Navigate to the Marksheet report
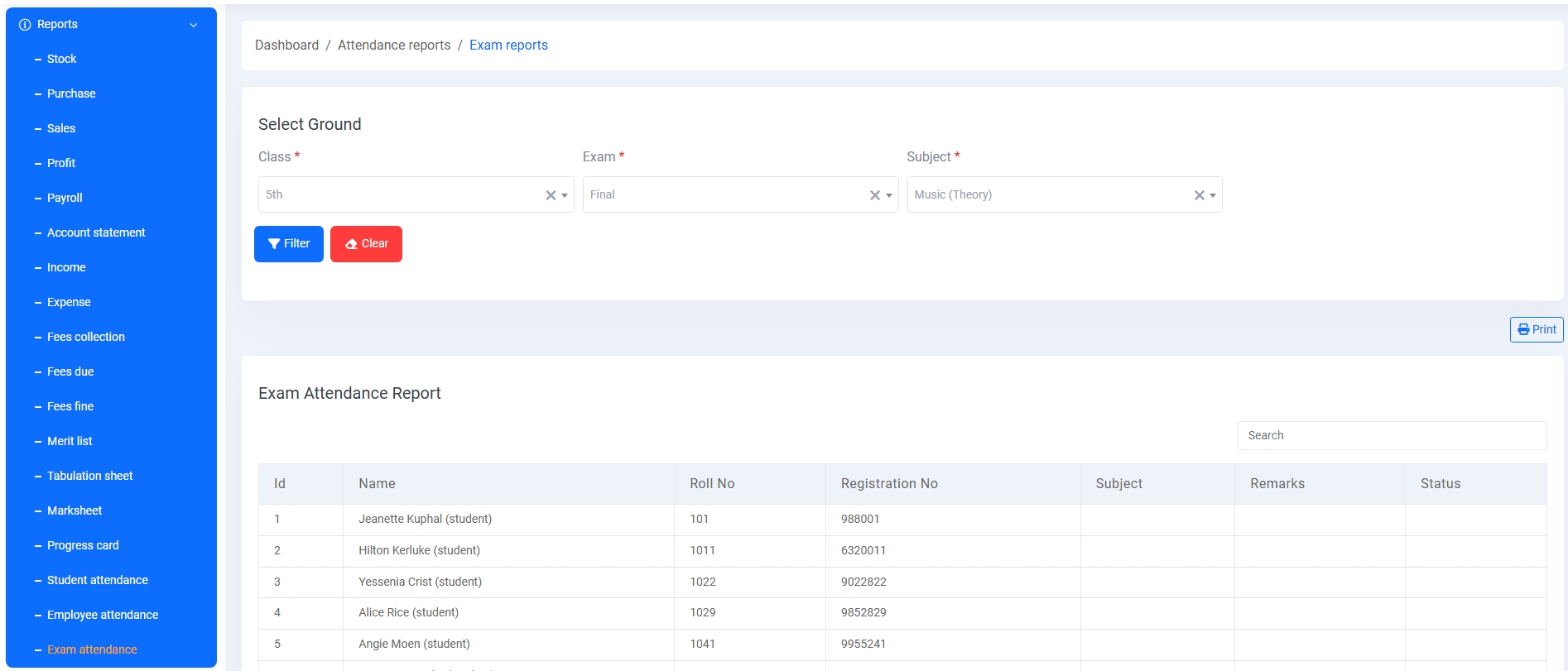The width and height of the screenshot is (1568, 671). click(75, 511)
